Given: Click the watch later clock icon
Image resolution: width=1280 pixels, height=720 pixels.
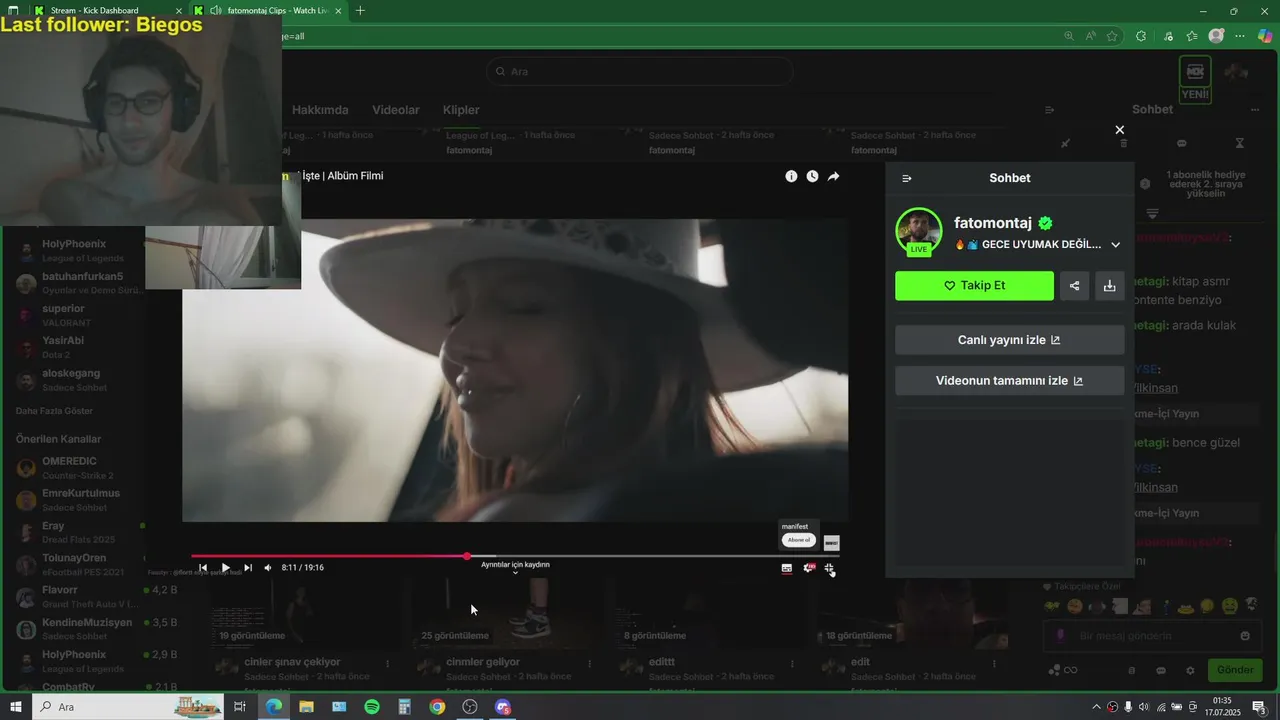Looking at the screenshot, I should (812, 176).
